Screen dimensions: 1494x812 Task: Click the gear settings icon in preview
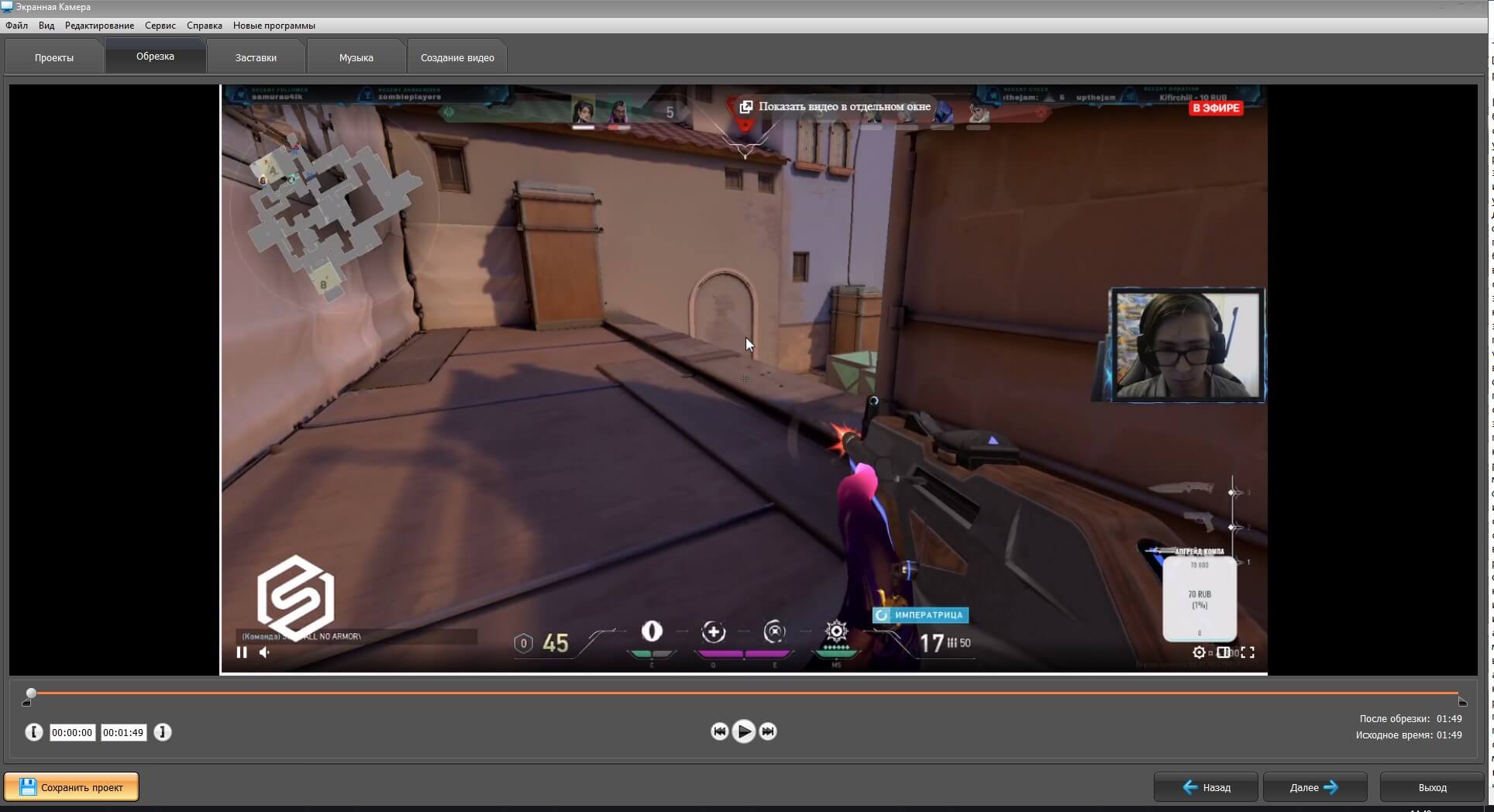click(1199, 652)
